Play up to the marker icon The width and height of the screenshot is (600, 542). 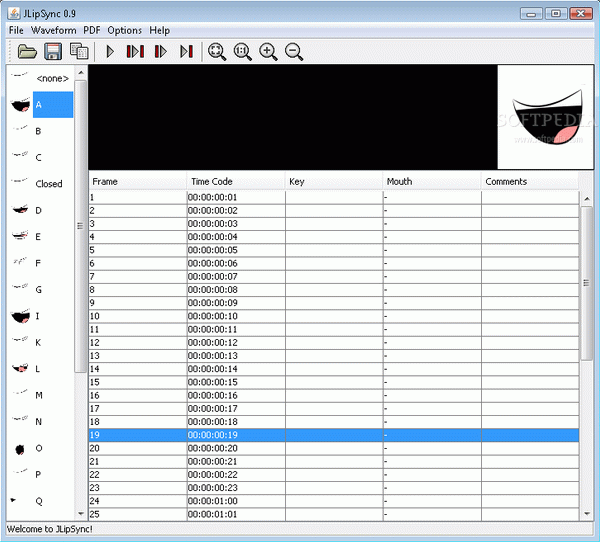186,51
